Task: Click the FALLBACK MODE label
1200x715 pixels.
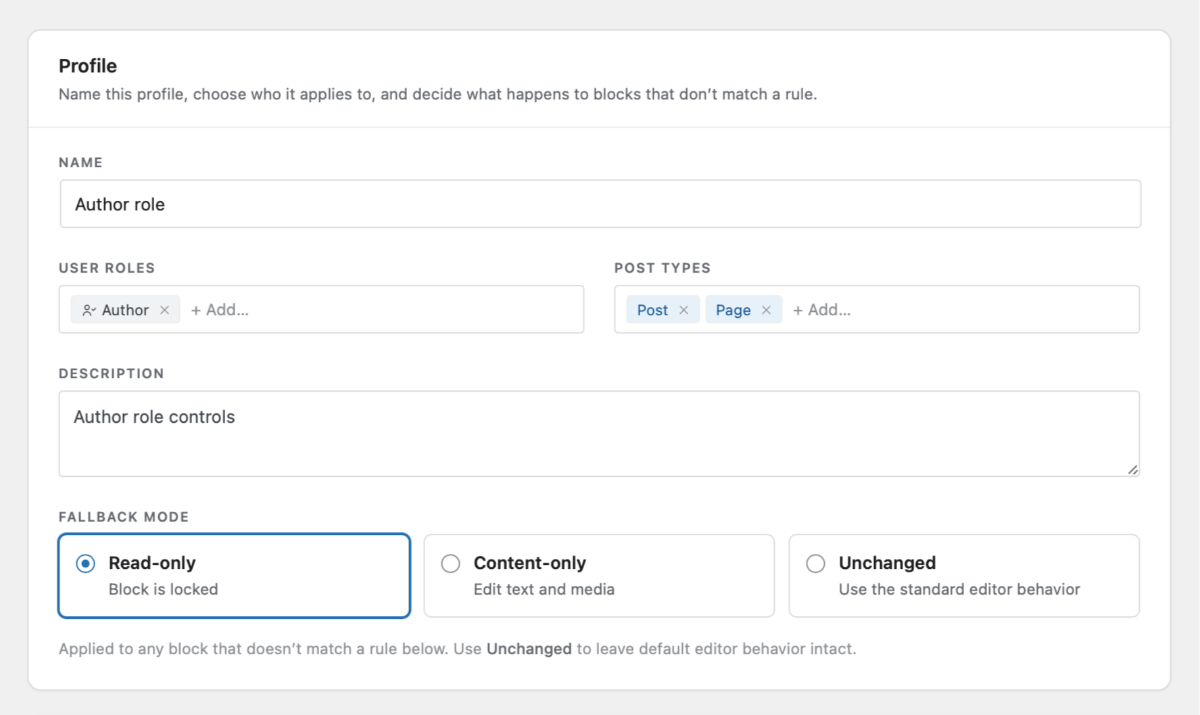Action: [124, 517]
